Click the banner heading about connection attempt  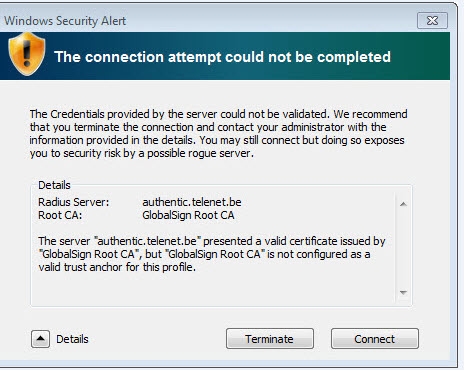click(x=222, y=57)
